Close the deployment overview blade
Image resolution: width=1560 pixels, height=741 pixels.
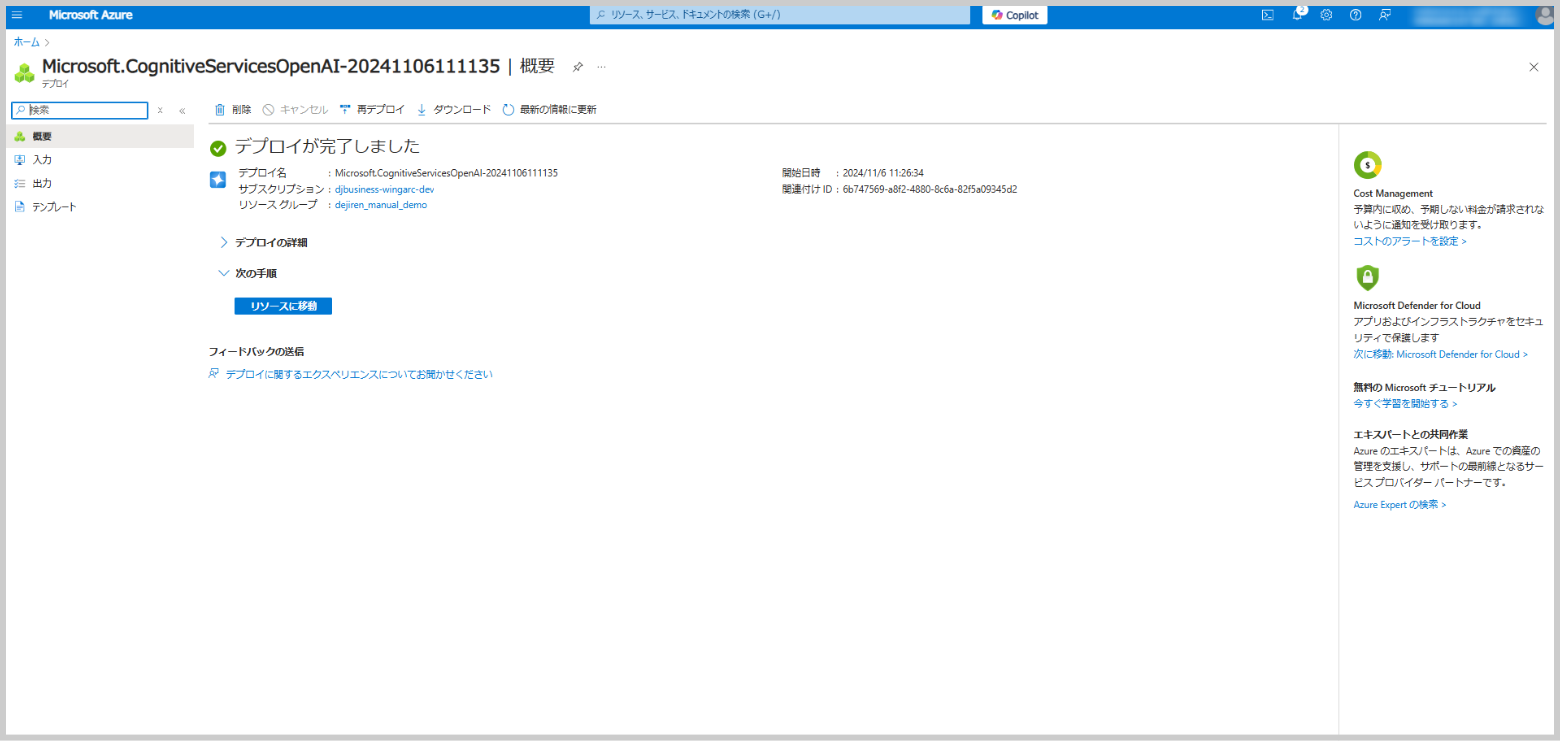coord(1534,67)
